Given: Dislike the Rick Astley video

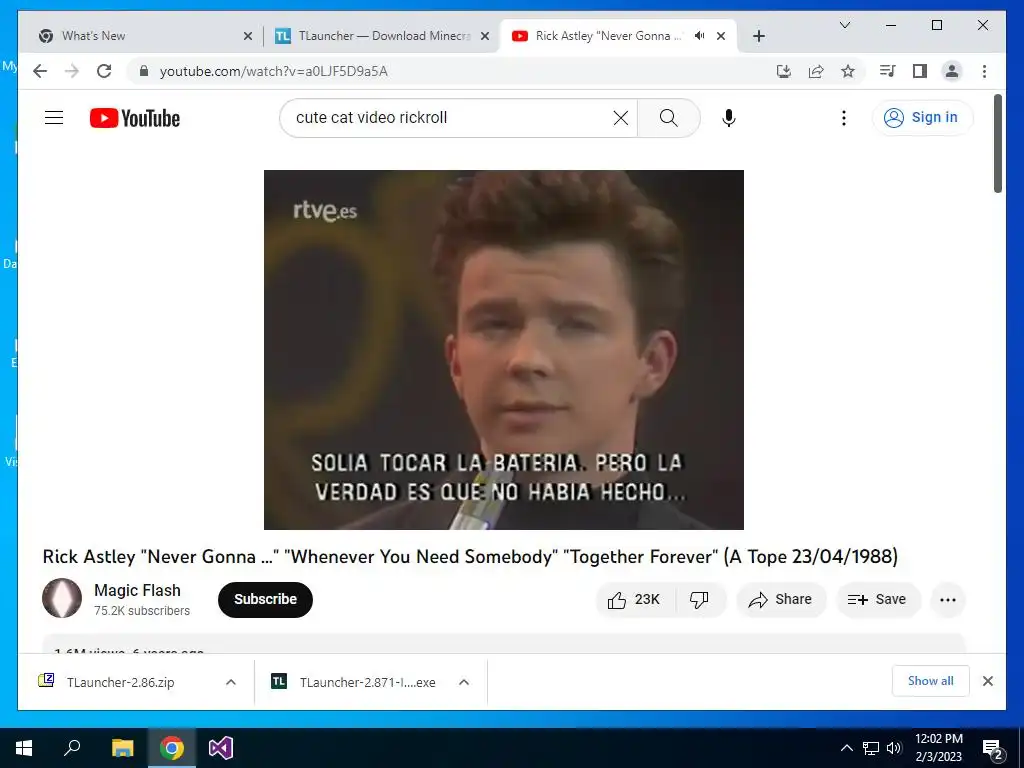Looking at the screenshot, I should (699, 600).
